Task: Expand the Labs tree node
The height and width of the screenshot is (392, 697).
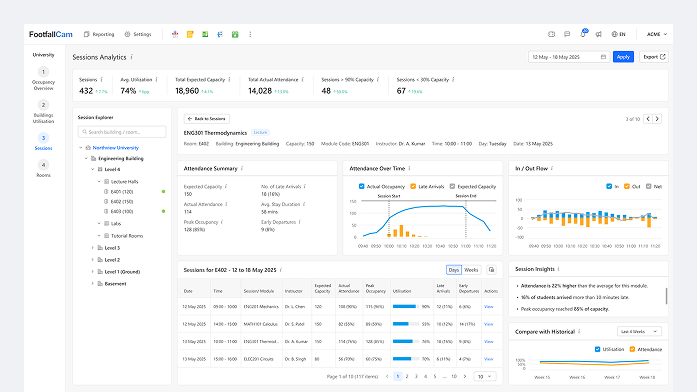Action: [x=99, y=224]
